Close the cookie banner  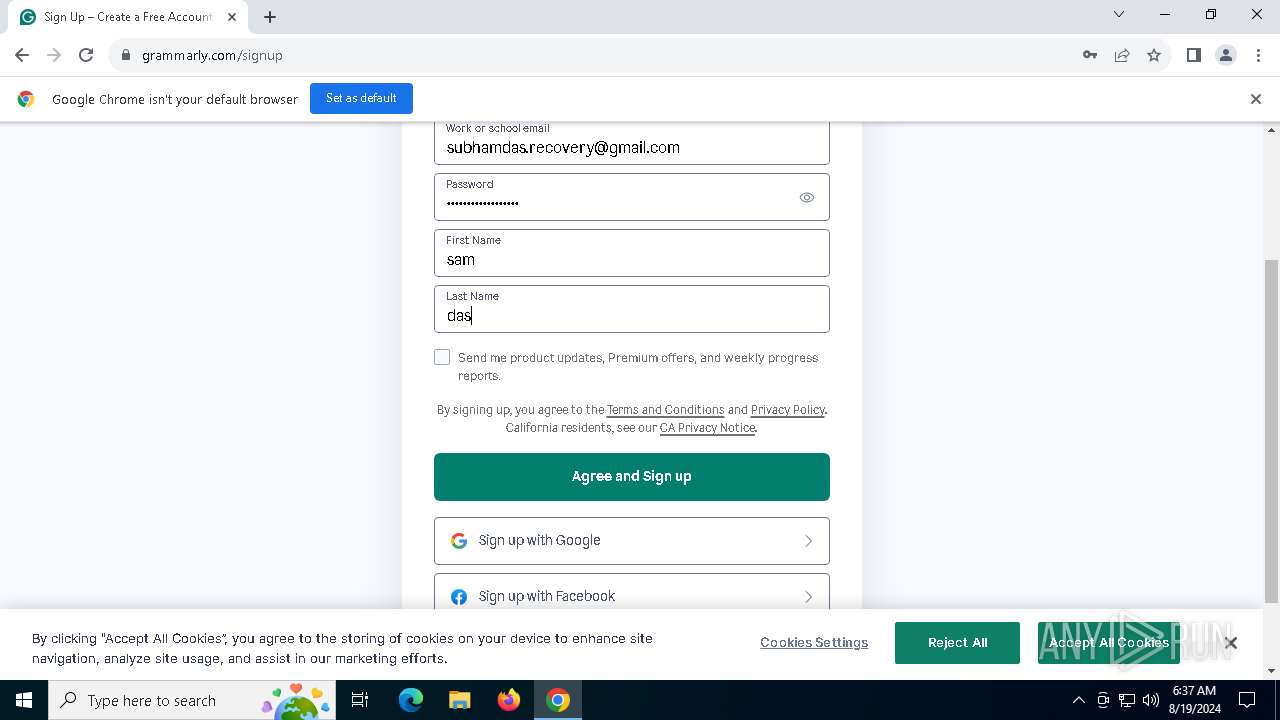tap(1231, 643)
